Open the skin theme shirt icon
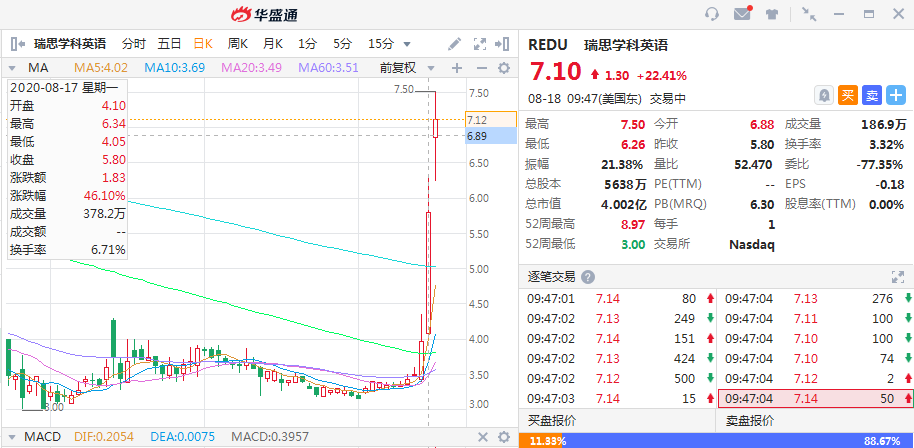Image resolution: width=914 pixels, height=448 pixels. (772, 15)
